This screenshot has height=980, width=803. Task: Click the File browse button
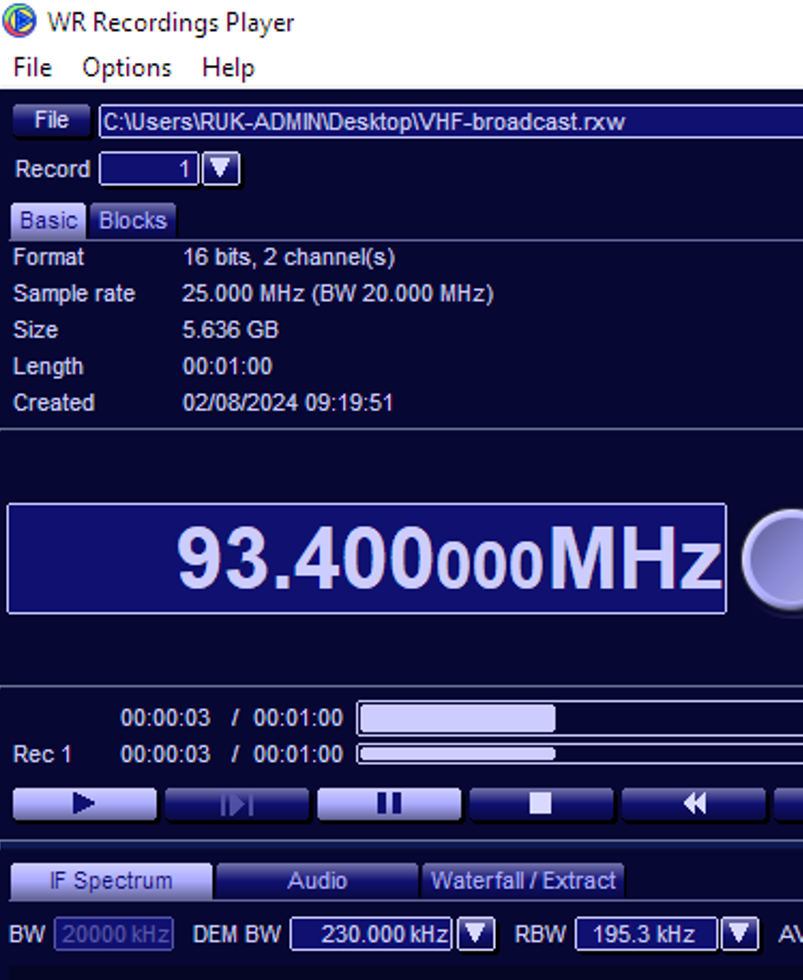(51, 121)
